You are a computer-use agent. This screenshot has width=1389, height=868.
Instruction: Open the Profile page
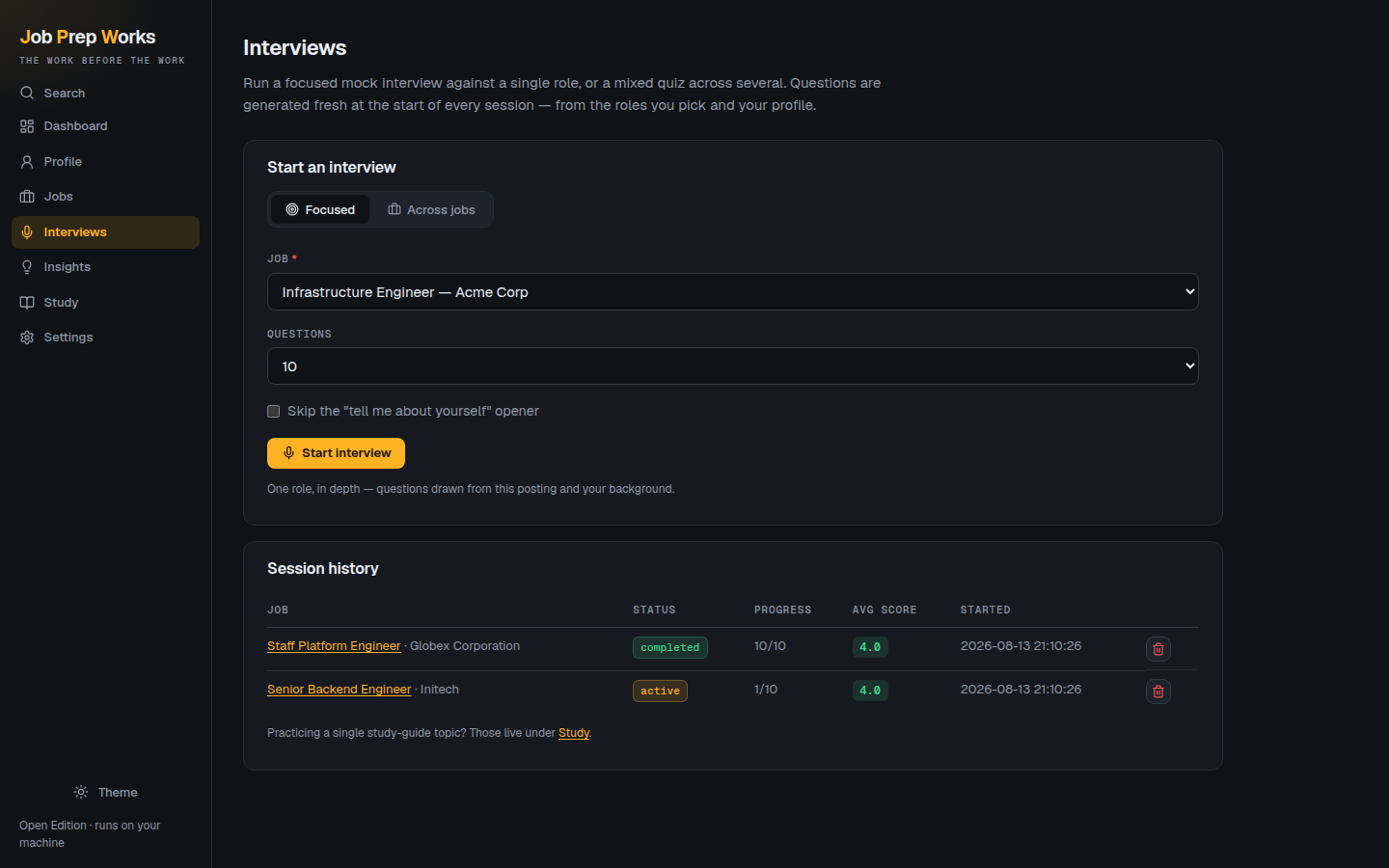pyautogui.click(x=105, y=162)
